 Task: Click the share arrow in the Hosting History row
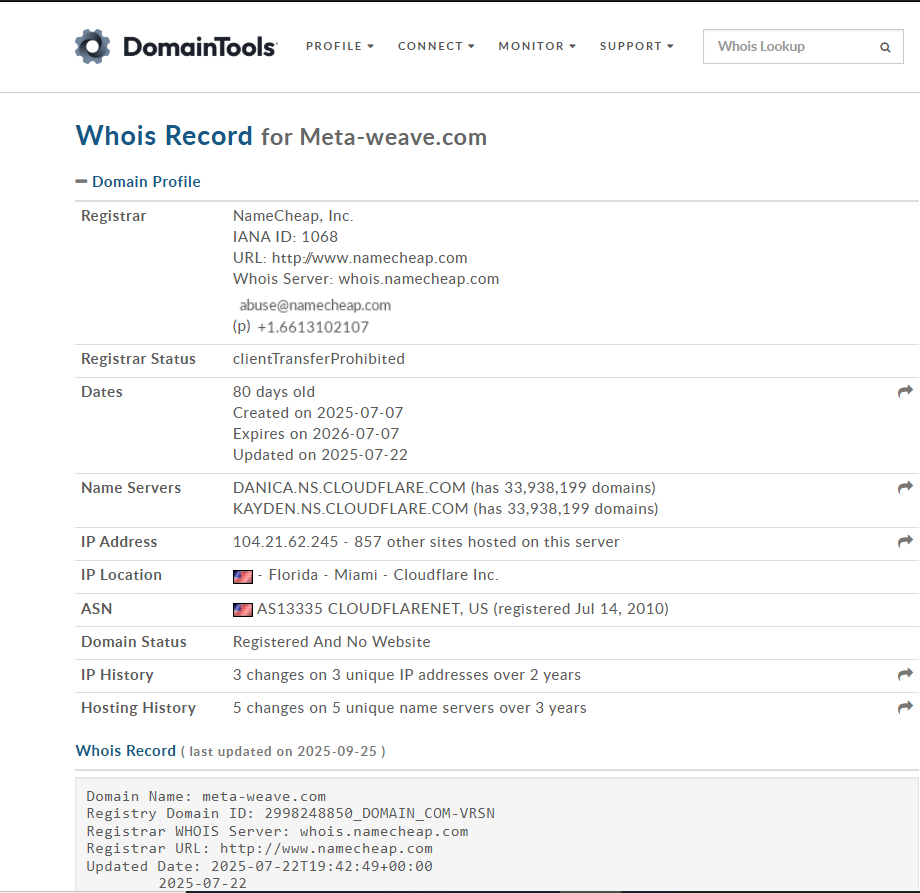click(x=905, y=708)
